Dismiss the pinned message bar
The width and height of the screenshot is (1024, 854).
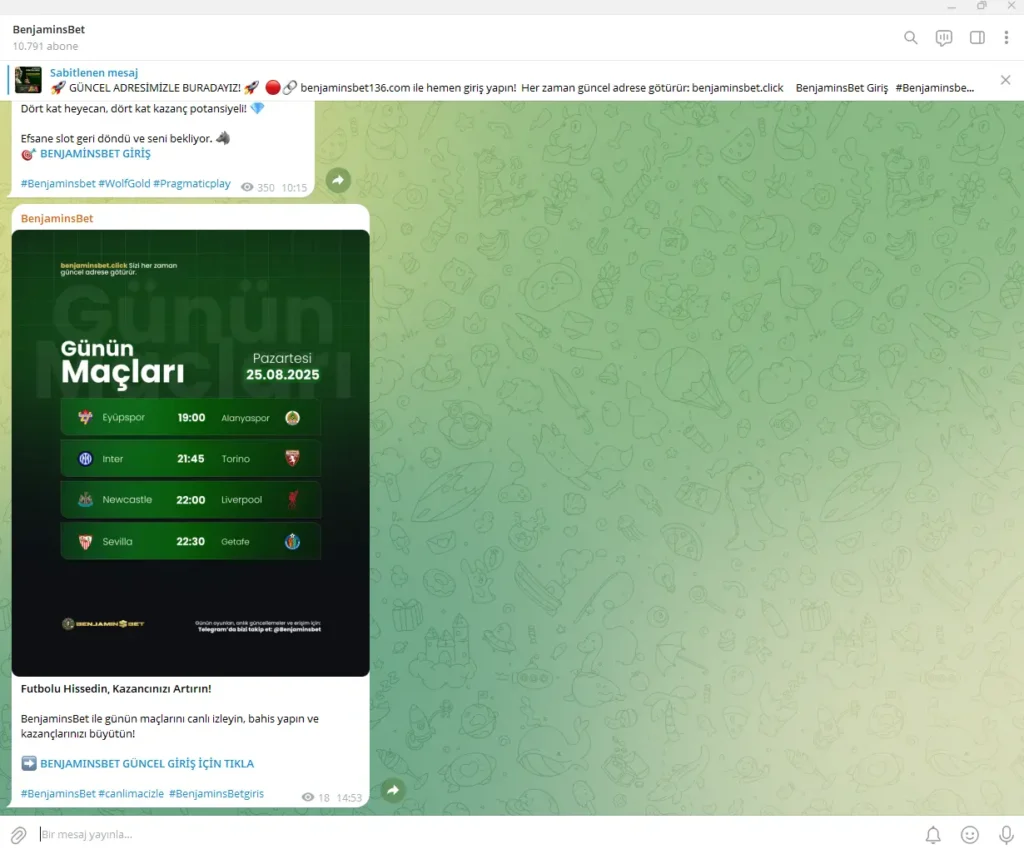(1005, 80)
